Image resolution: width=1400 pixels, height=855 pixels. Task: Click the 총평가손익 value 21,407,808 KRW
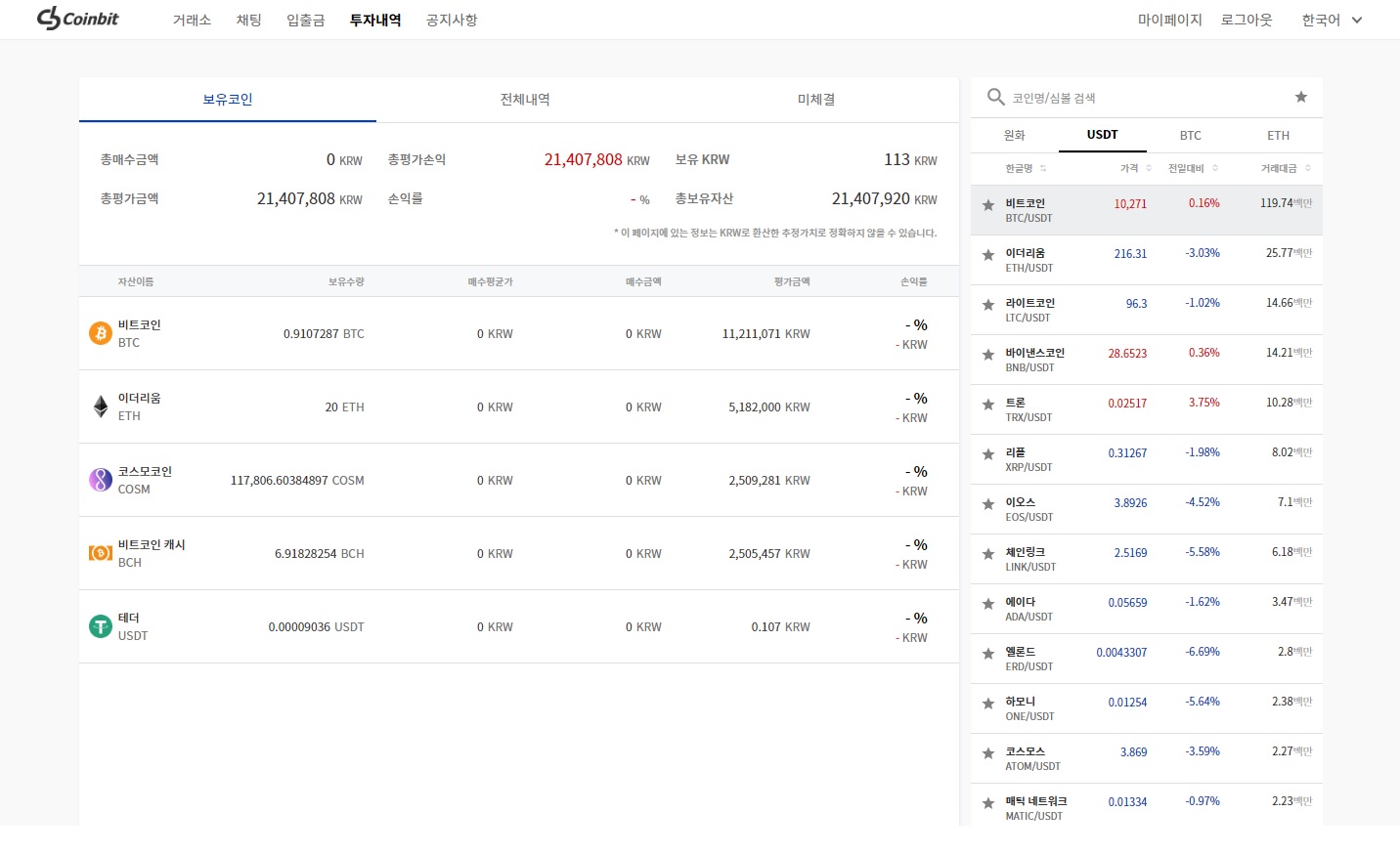(596, 159)
